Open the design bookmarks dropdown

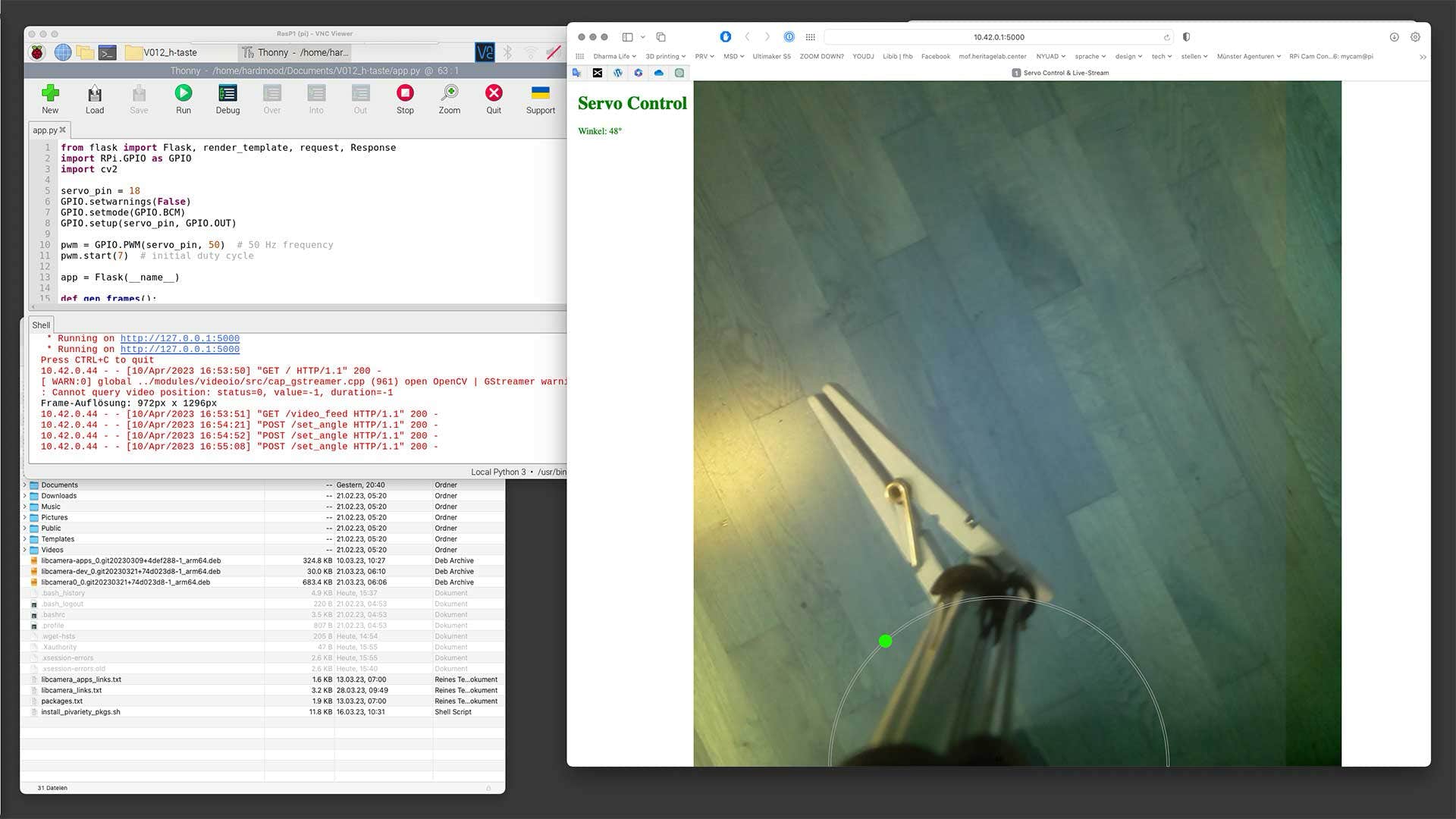click(x=1128, y=56)
